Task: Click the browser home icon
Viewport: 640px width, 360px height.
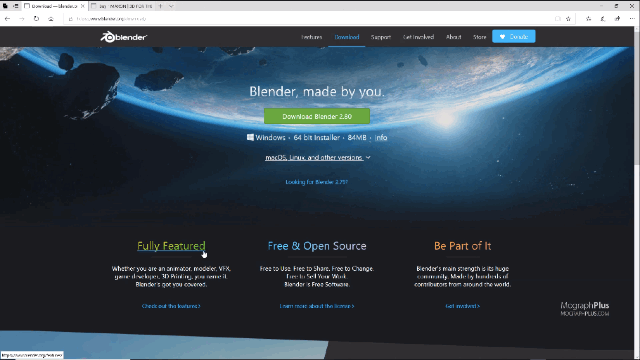Action: (x=51, y=19)
